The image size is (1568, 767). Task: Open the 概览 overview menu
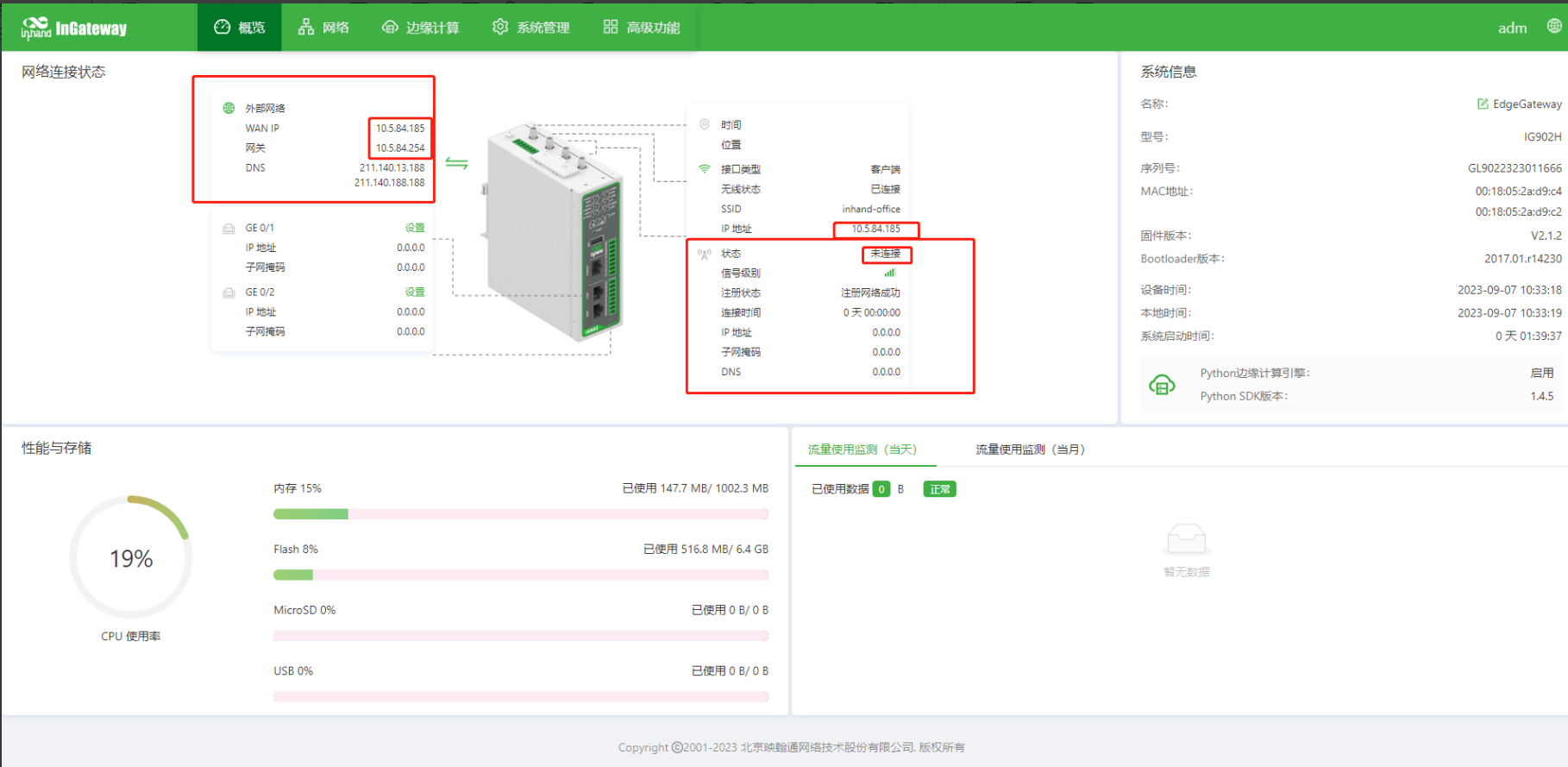coord(240,28)
